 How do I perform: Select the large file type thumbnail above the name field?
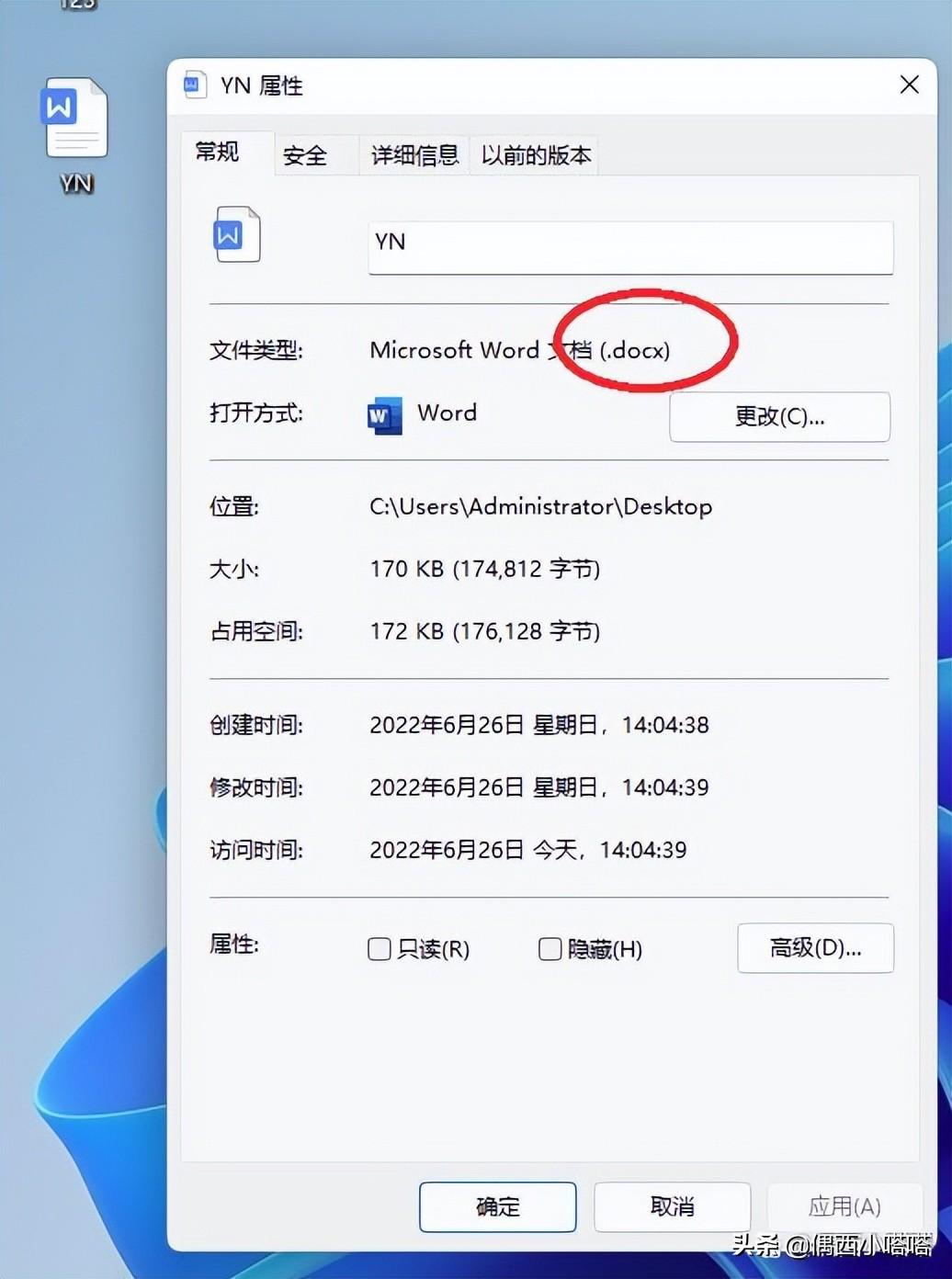(237, 236)
